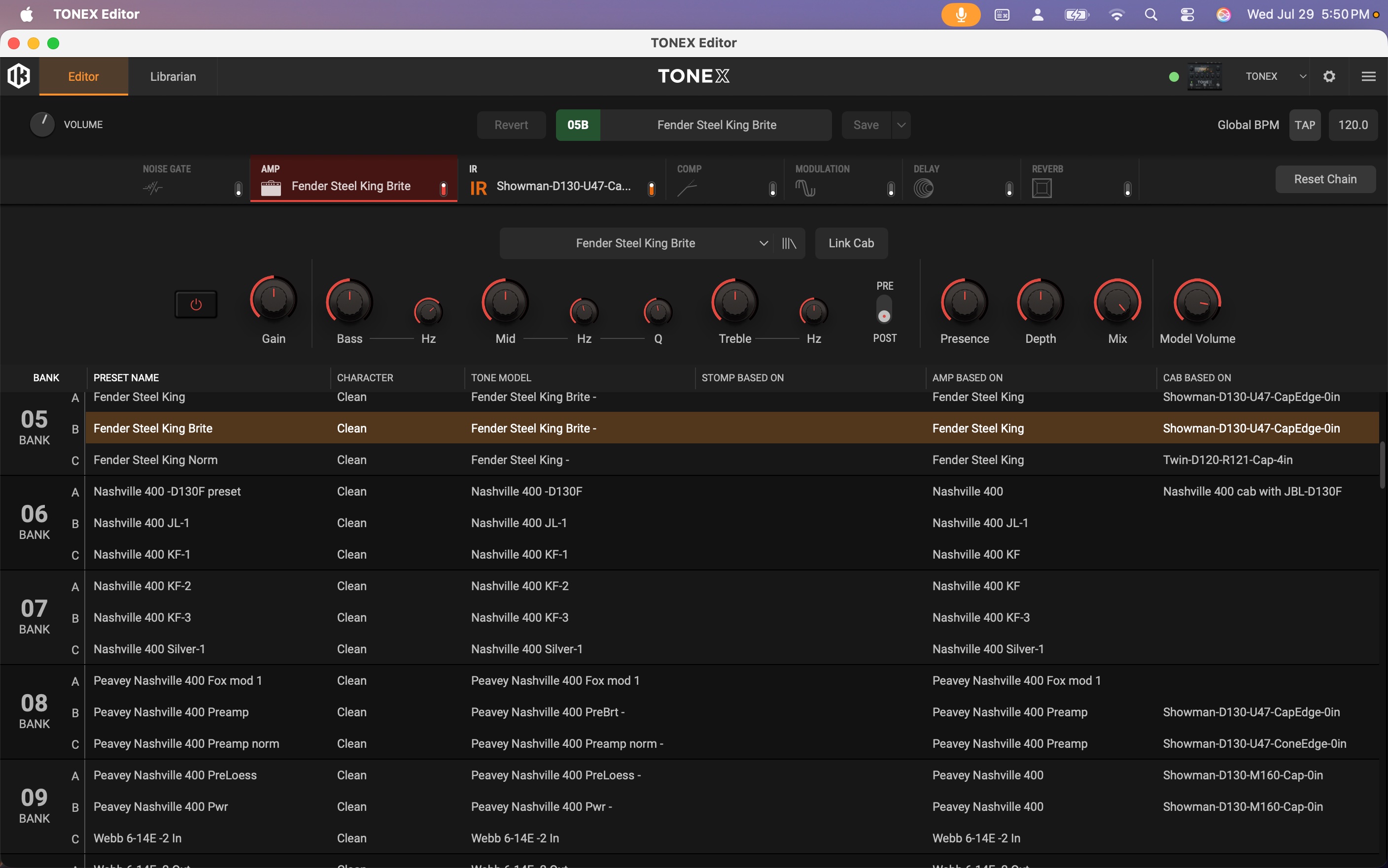Select the Comp effect icon

[687, 188]
